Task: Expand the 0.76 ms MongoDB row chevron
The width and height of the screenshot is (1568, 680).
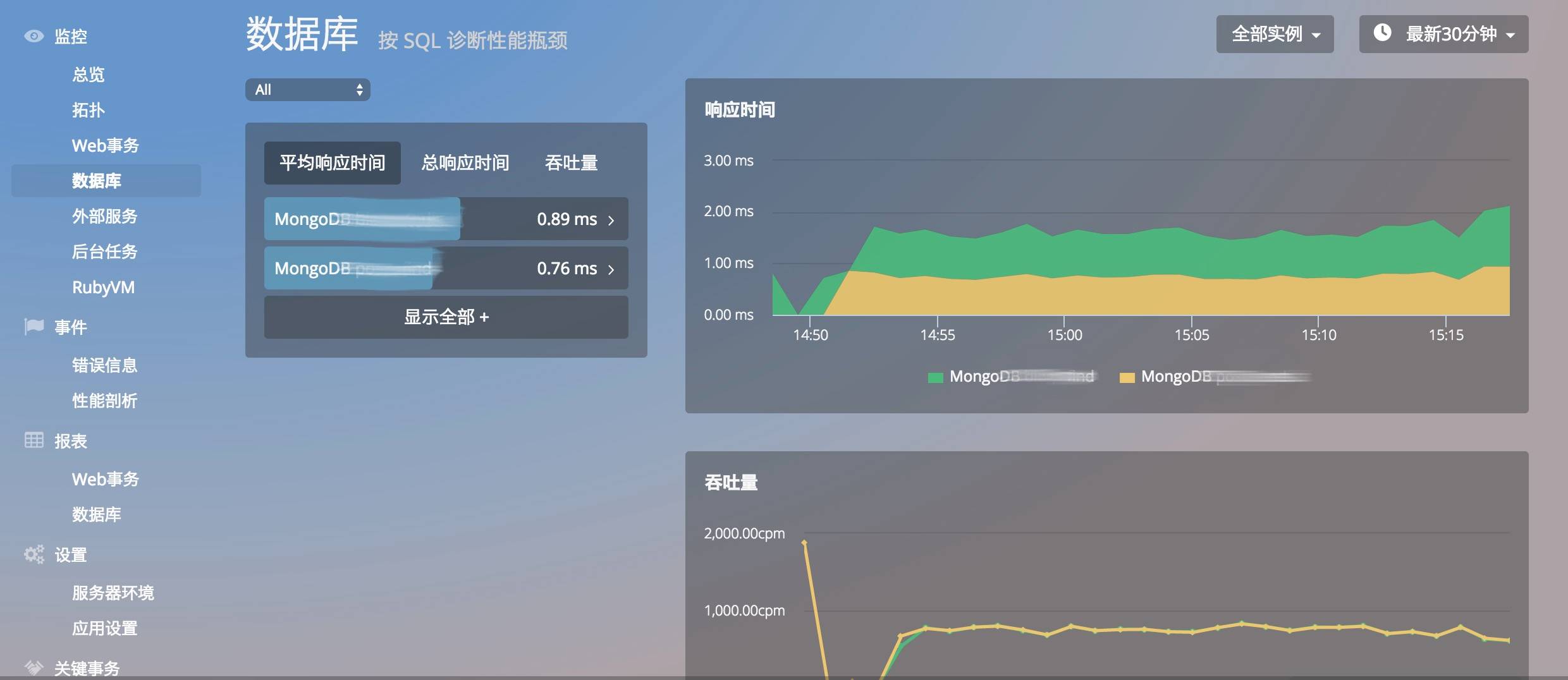Action: pos(611,269)
